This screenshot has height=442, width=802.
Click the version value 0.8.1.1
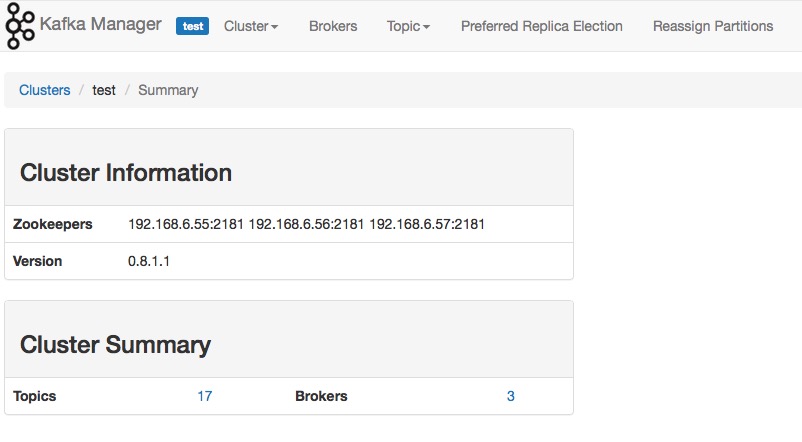pyautogui.click(x=149, y=261)
